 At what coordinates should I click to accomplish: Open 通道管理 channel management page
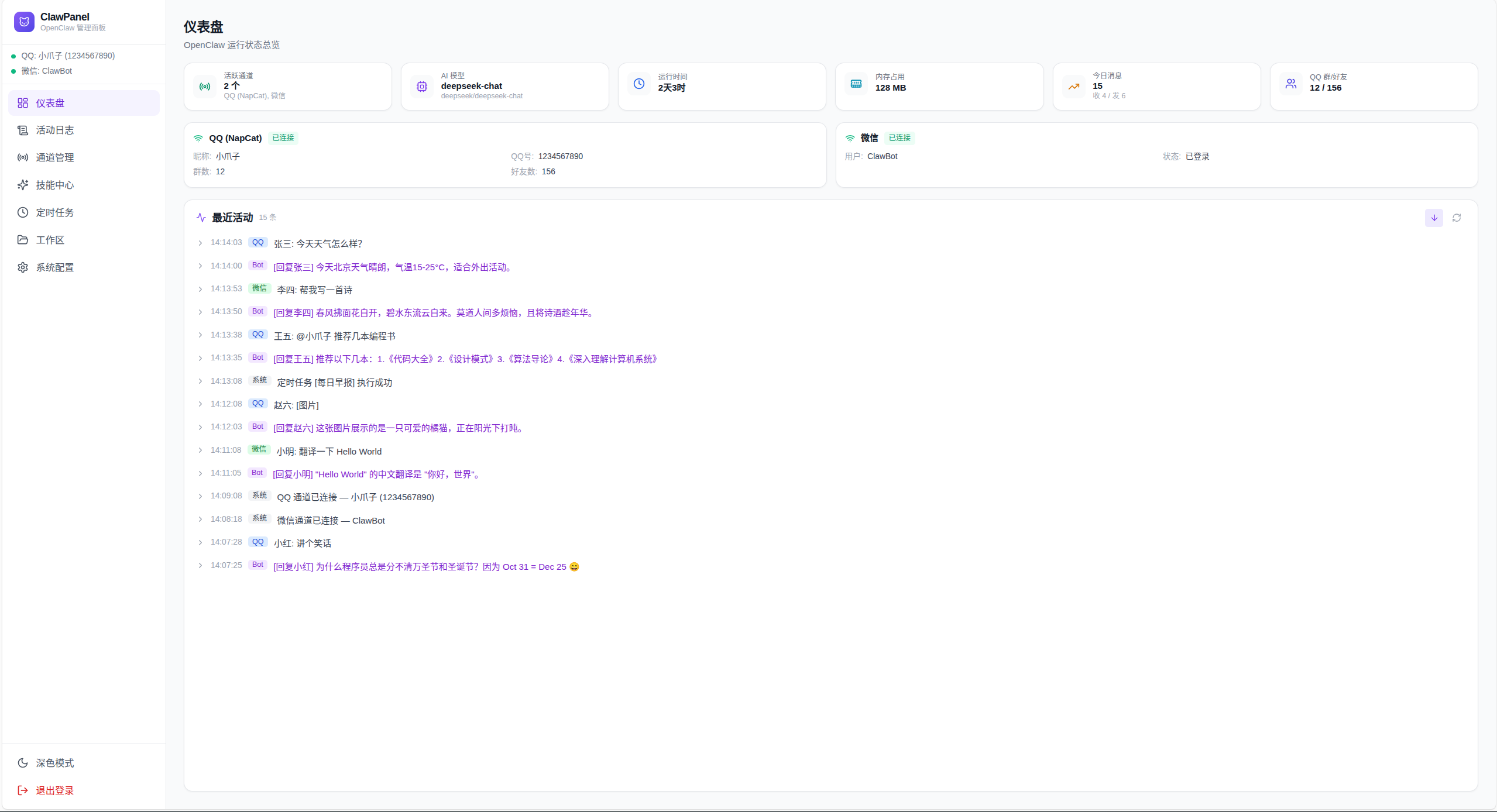(54, 157)
